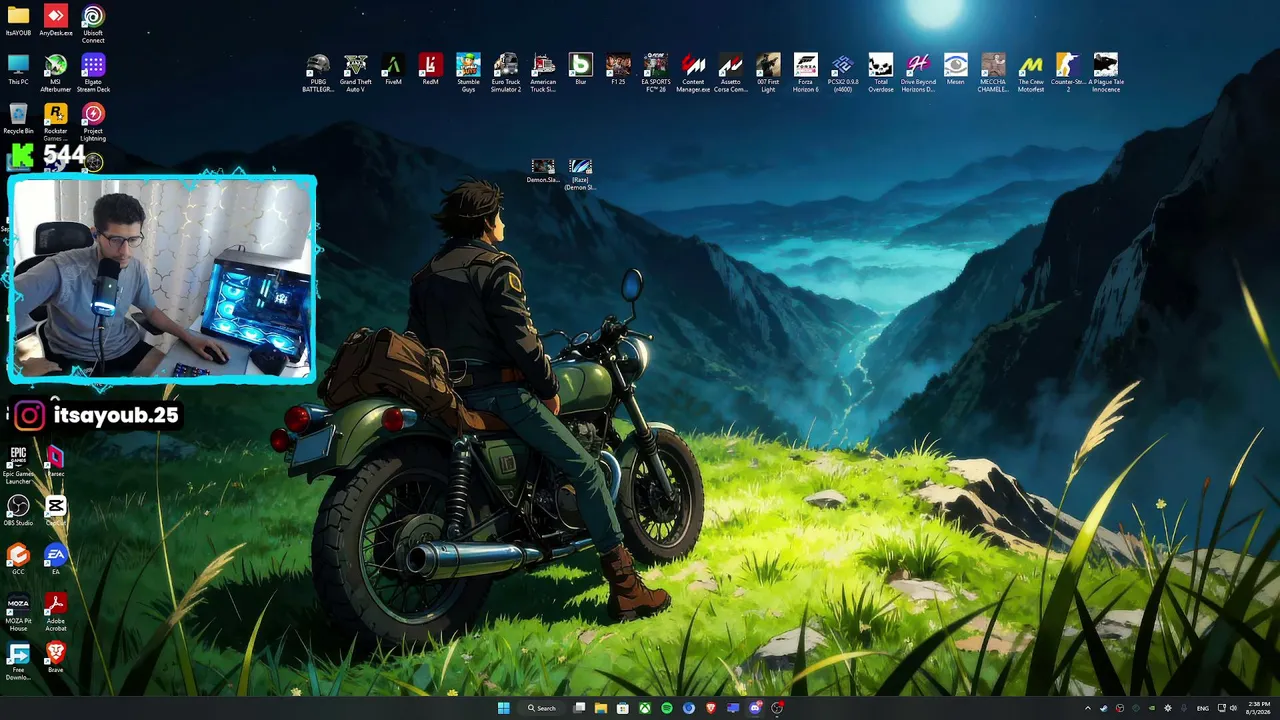Image resolution: width=1280 pixels, height=720 pixels.
Task: Select the GCC desktop shortcut
Action: tap(18, 560)
